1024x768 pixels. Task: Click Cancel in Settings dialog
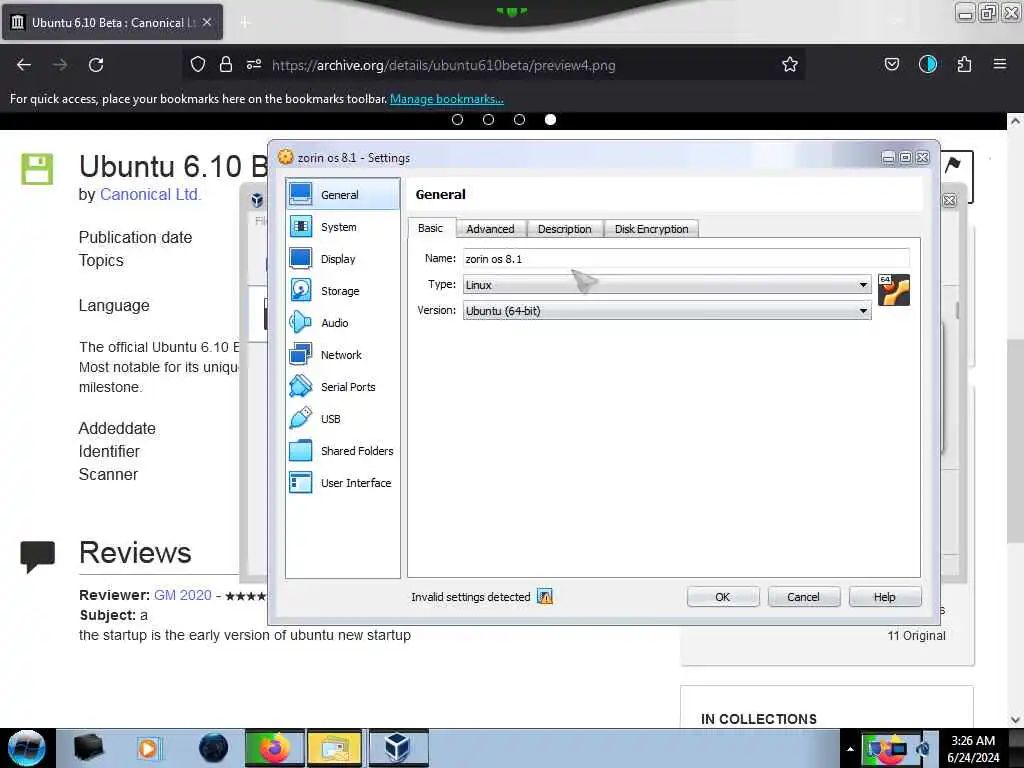803,597
